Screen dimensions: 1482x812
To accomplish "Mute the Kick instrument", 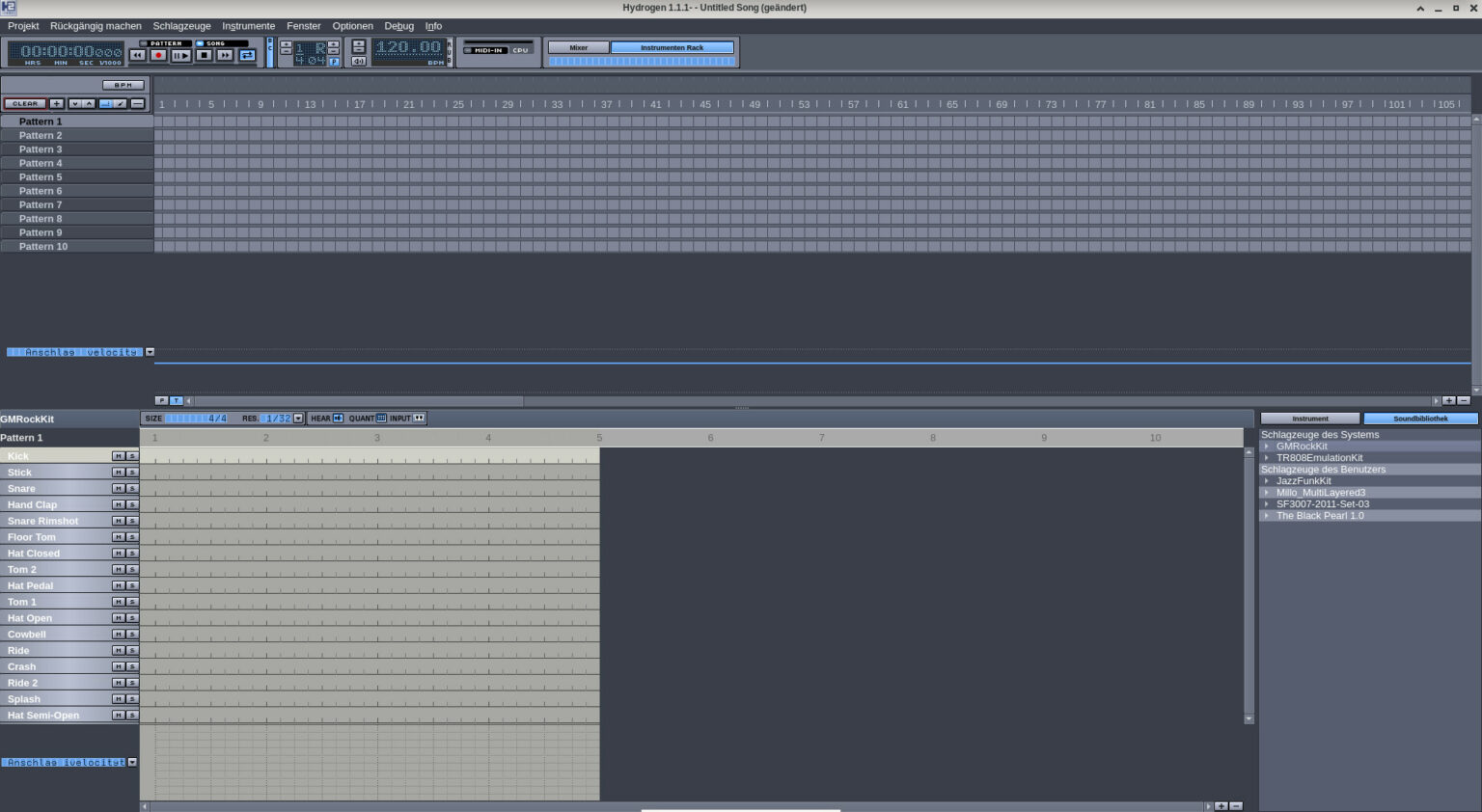I will [120, 455].
